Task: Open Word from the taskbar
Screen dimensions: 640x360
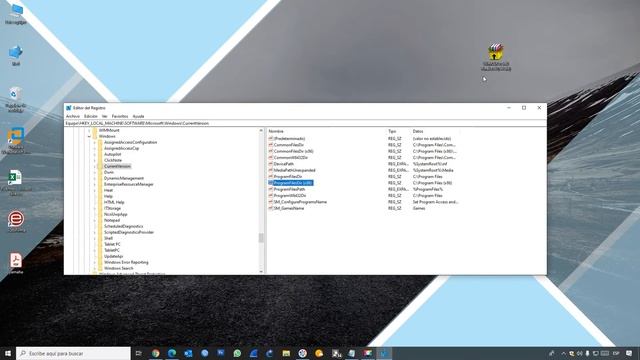Action: click(x=221, y=353)
